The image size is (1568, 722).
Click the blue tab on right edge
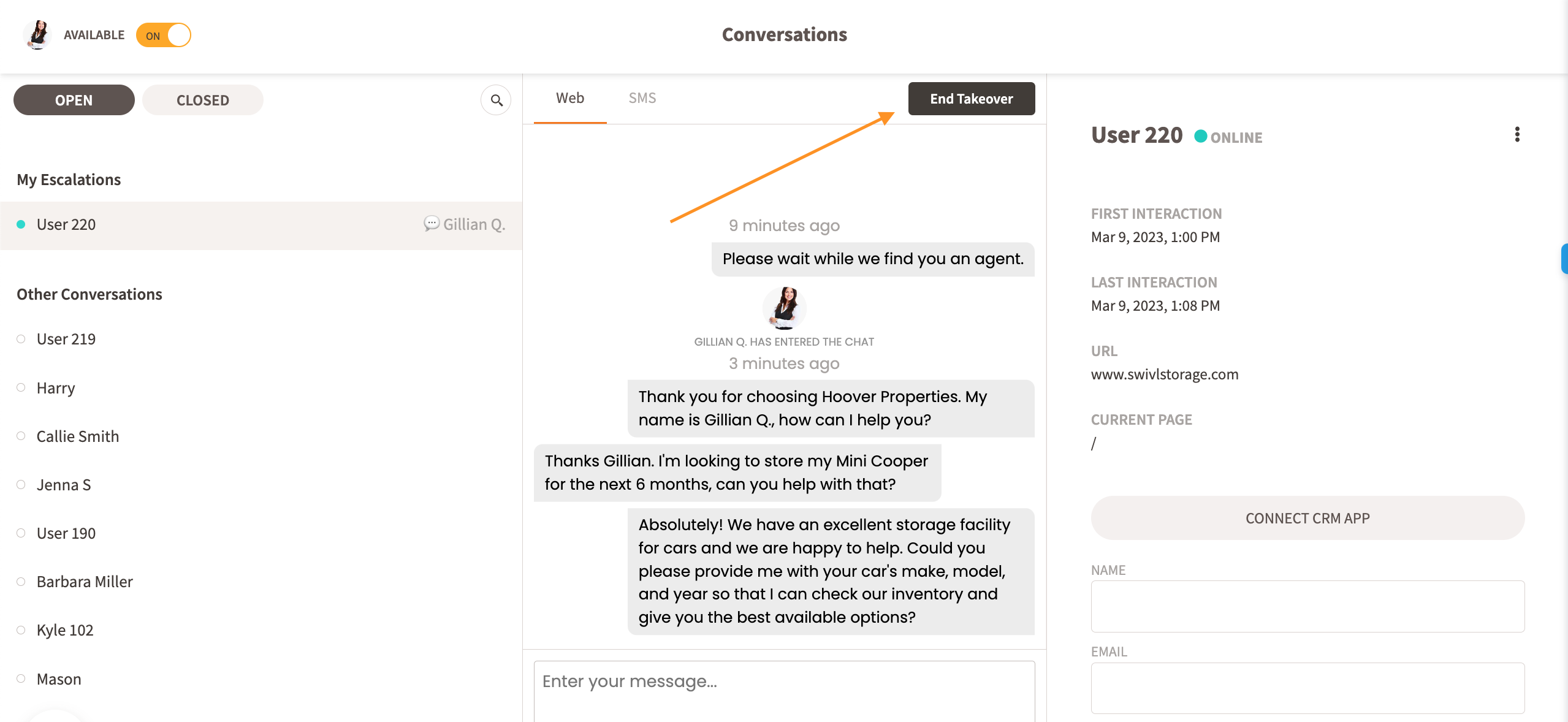(1564, 259)
